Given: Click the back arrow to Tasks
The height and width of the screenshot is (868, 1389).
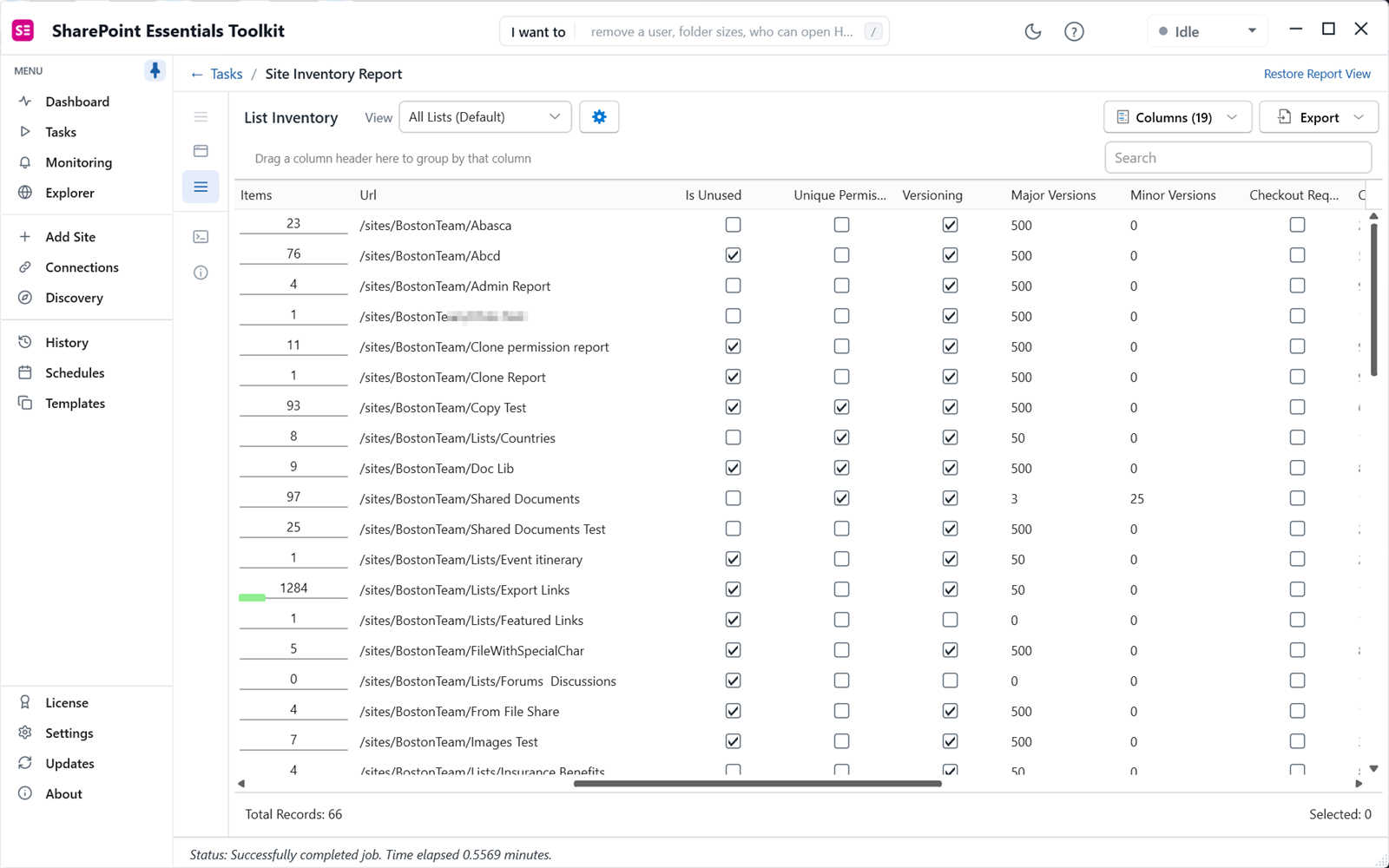Looking at the screenshot, I should point(197,75).
